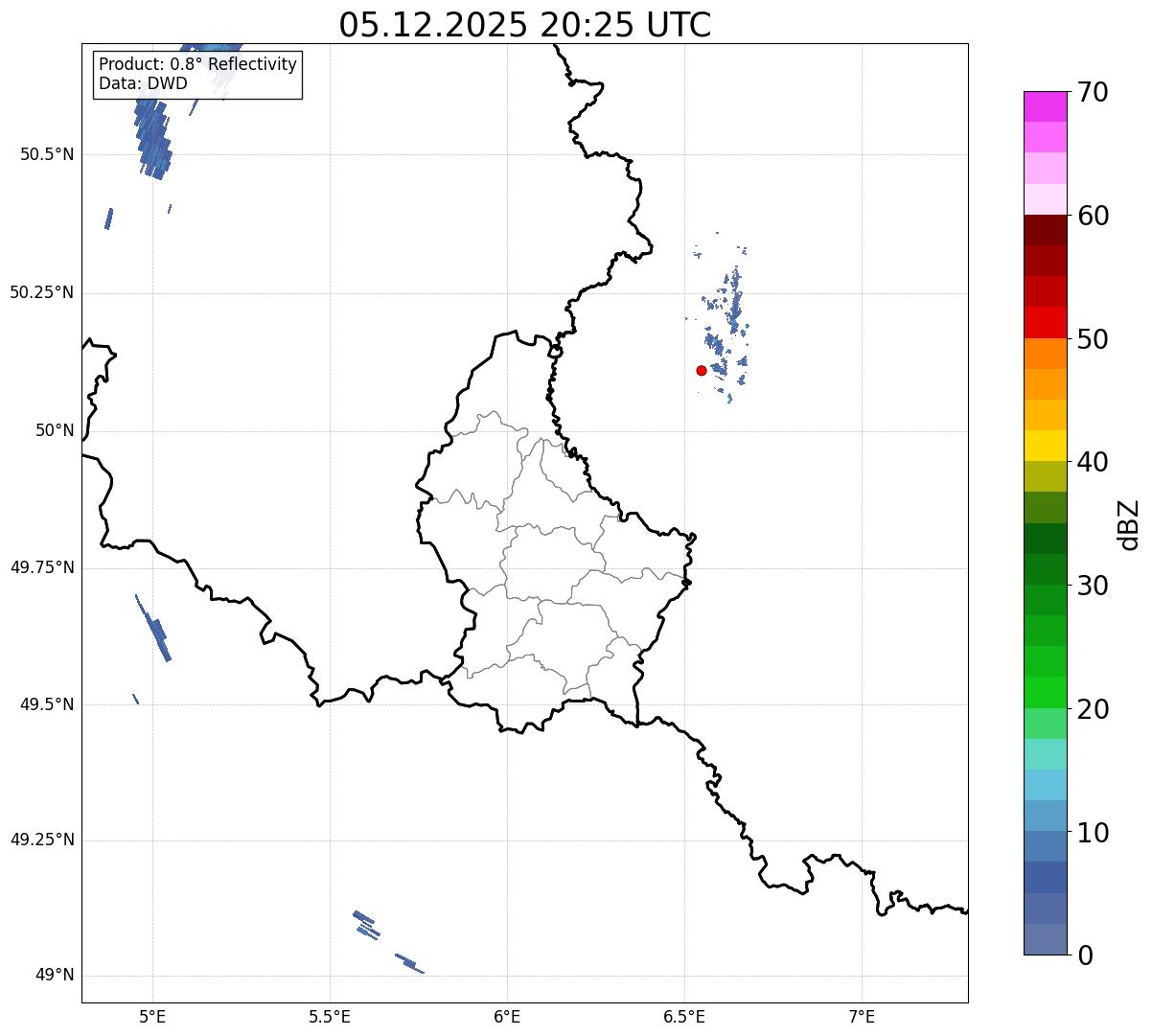Pick the turquoise swatch on the colorbar
The width and height of the screenshot is (1152, 1036).
tap(1045, 754)
